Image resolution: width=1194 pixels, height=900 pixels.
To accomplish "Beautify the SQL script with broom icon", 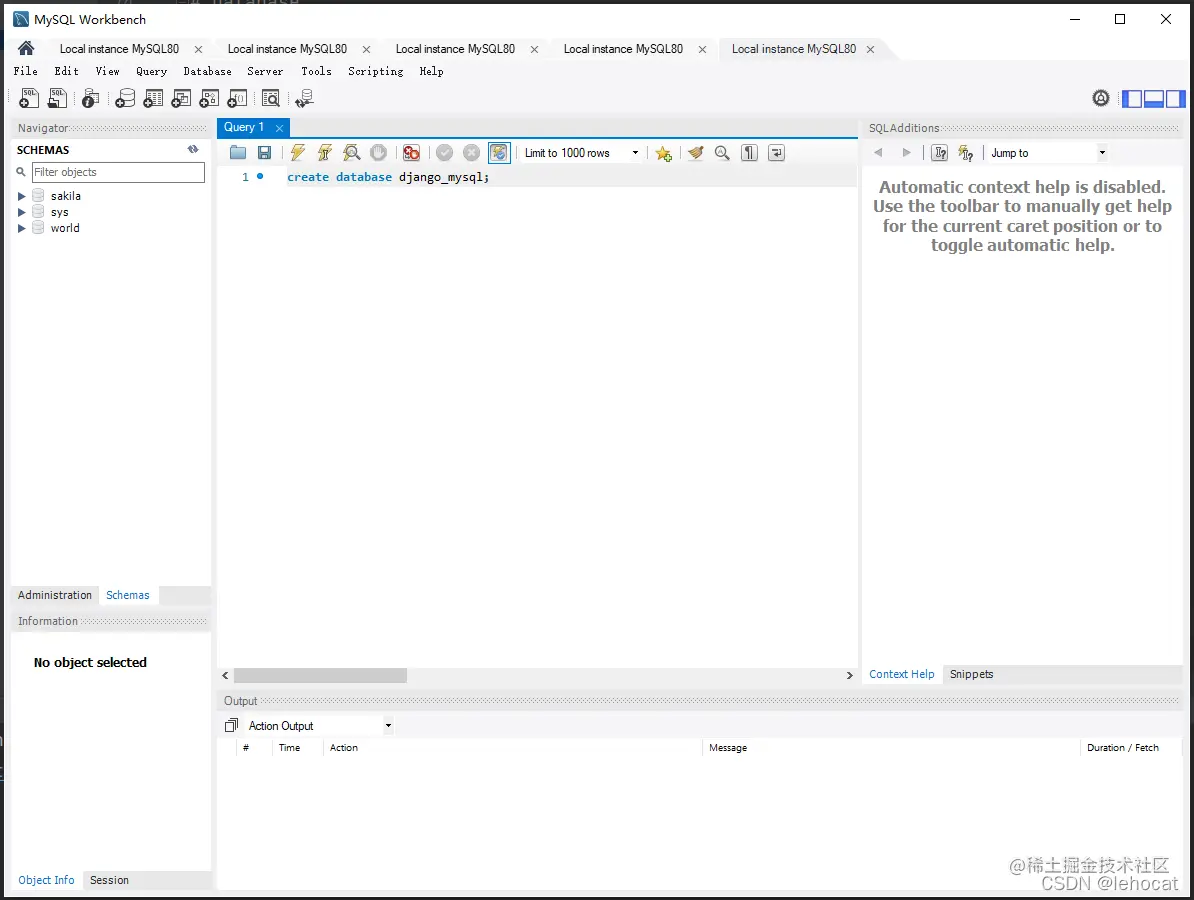I will click(695, 152).
